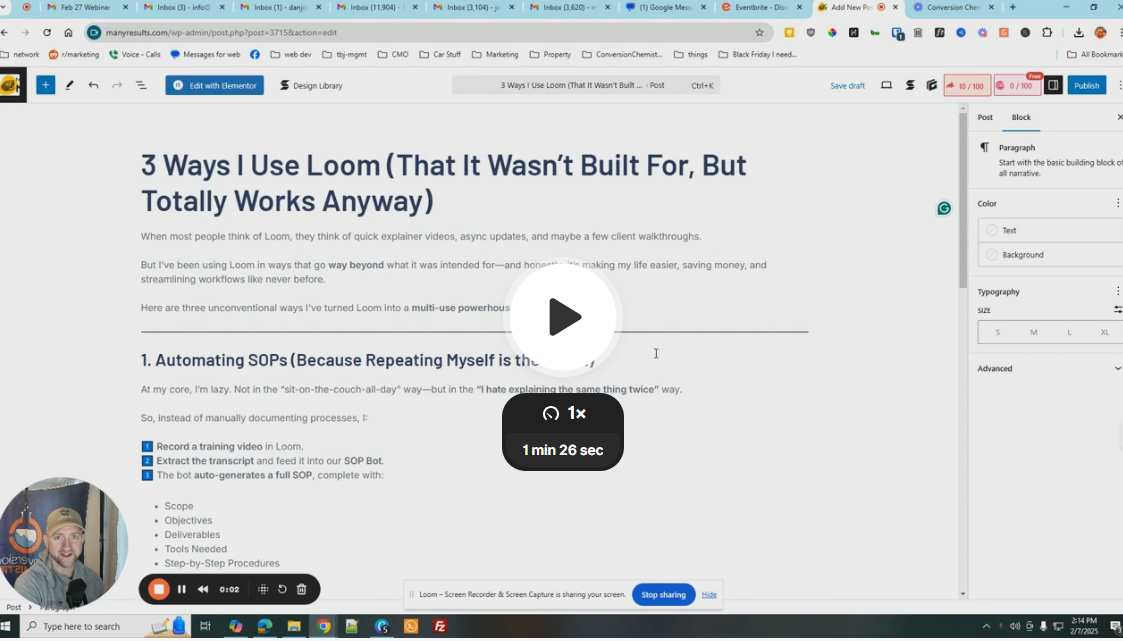
Task: Open the Document Overview list icon
Action: click(x=140, y=85)
